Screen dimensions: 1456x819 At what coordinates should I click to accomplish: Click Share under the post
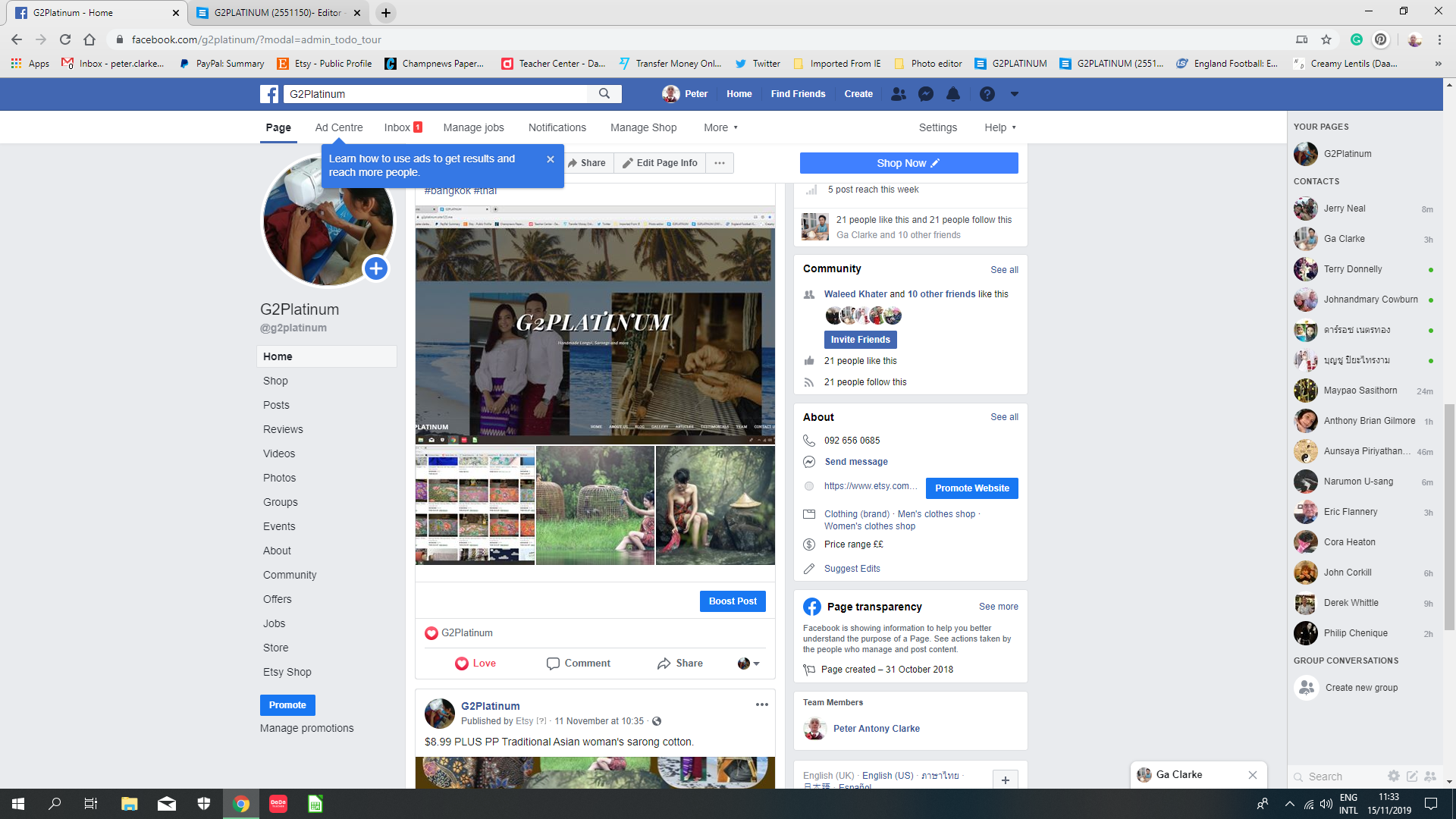click(x=680, y=664)
